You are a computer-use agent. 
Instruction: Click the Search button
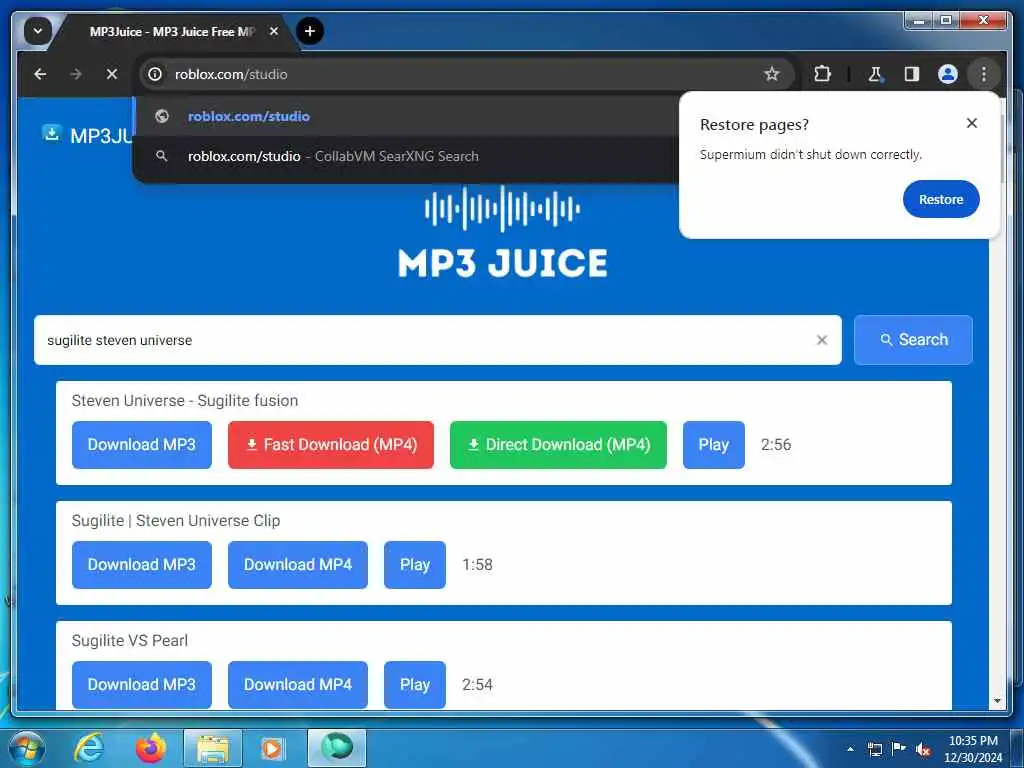[913, 340]
